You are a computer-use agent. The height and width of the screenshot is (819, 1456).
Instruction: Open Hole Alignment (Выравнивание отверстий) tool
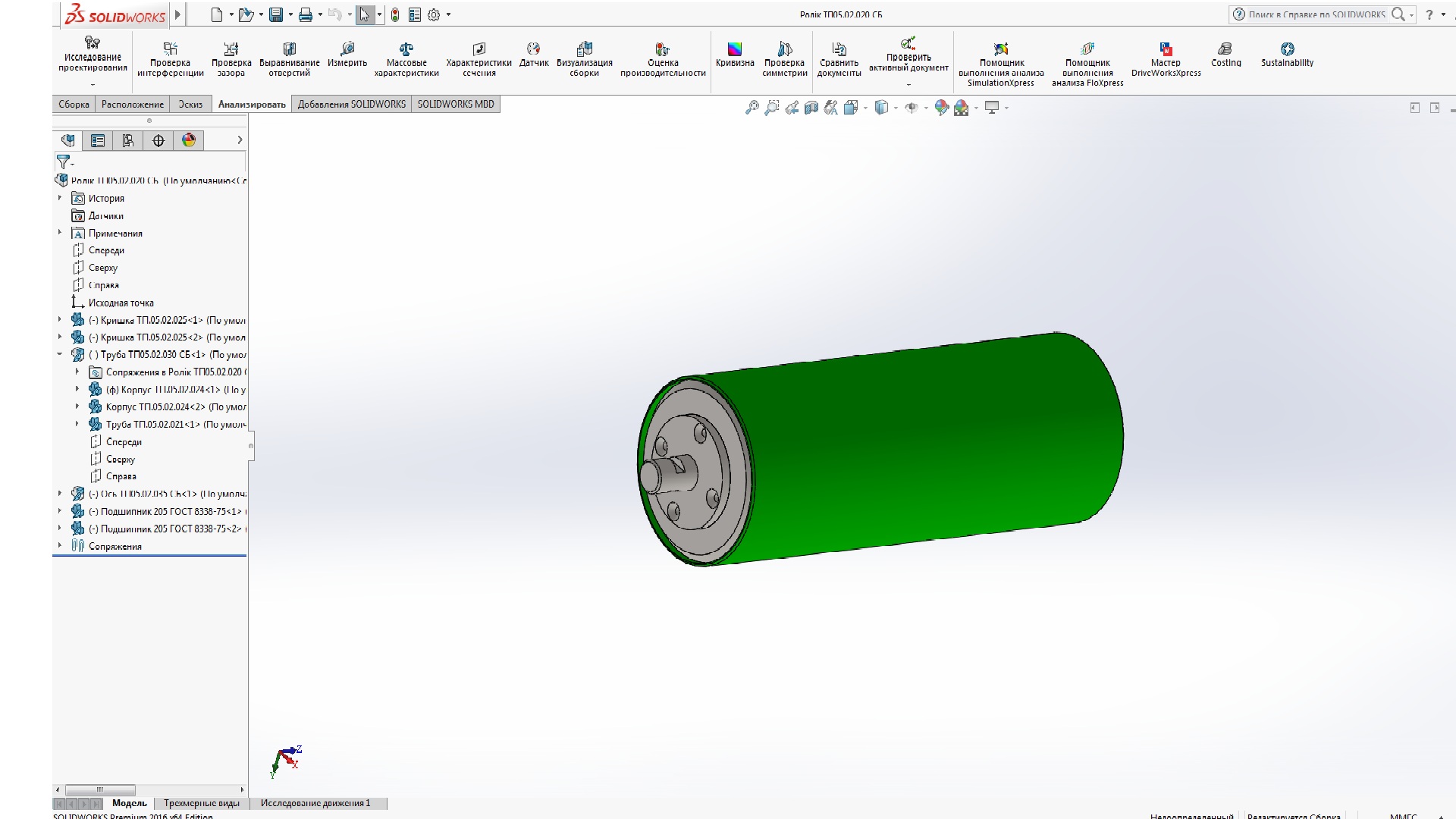(x=289, y=59)
